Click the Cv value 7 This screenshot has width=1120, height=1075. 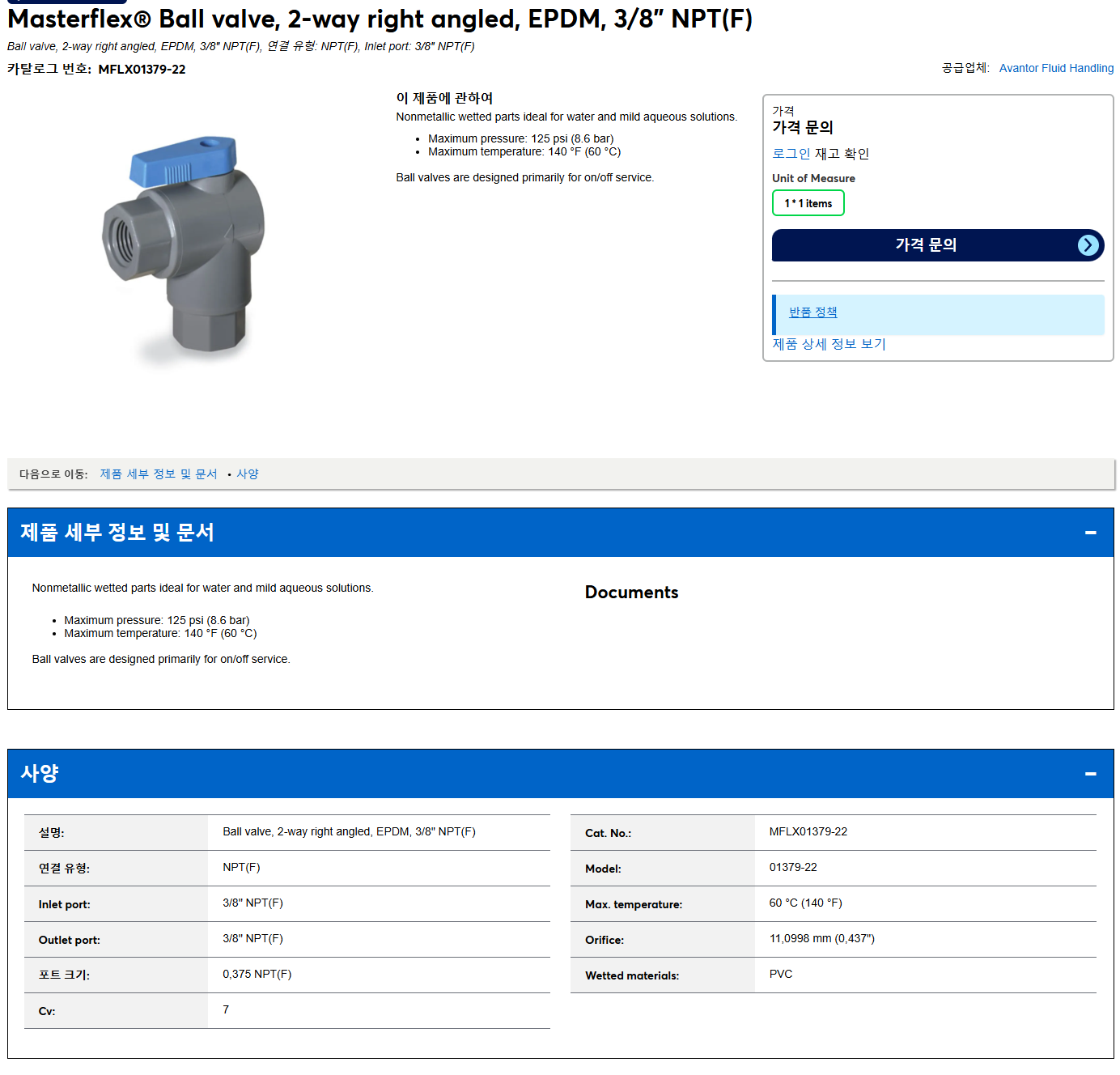coord(226,1010)
